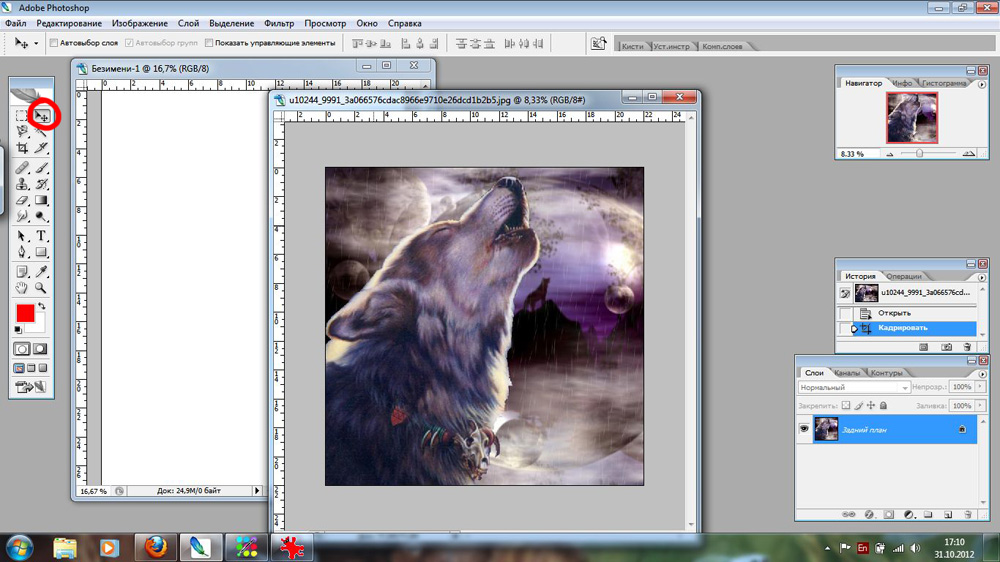Hide the Задний план layer with eye
Image resolution: width=1000 pixels, height=562 pixels.
pos(804,429)
